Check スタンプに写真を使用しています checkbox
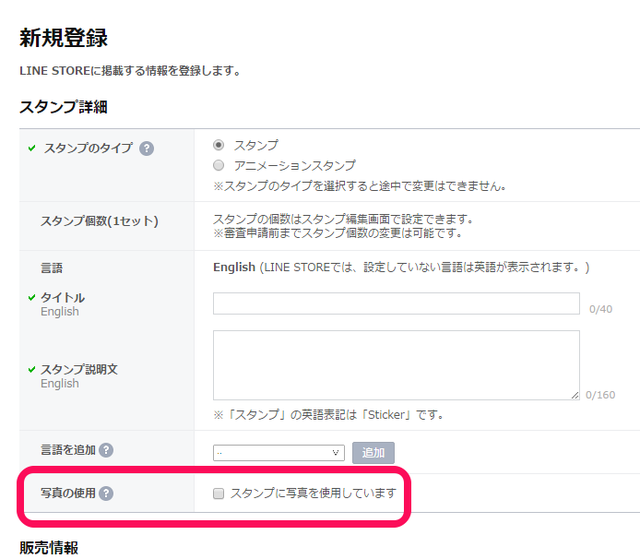Viewport: 640px width, 559px height. pyautogui.click(x=219, y=494)
